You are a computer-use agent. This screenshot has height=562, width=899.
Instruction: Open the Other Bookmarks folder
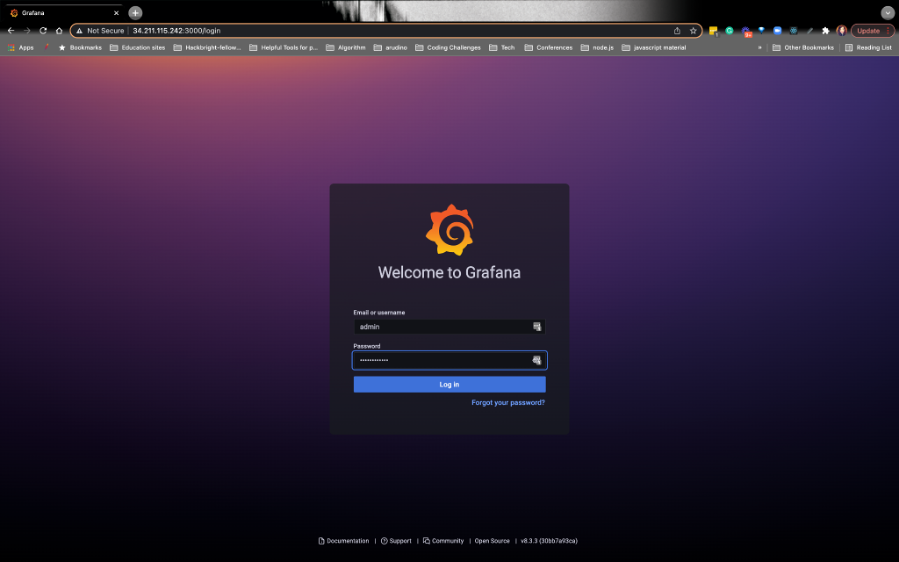coord(803,48)
